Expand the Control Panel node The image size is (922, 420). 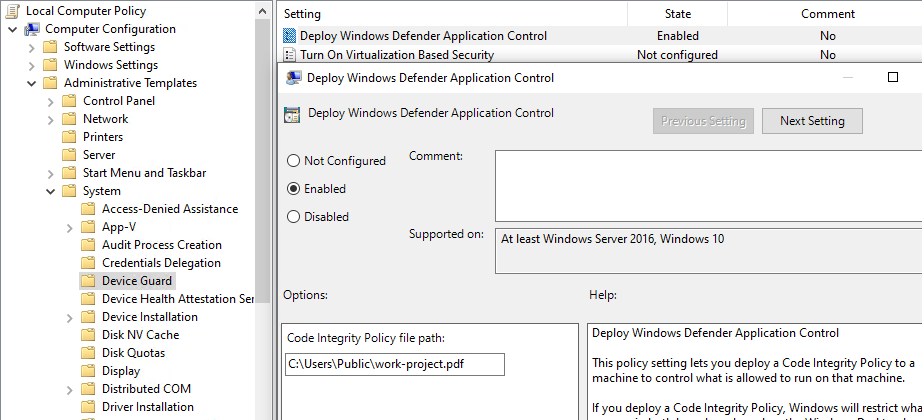coord(51,101)
